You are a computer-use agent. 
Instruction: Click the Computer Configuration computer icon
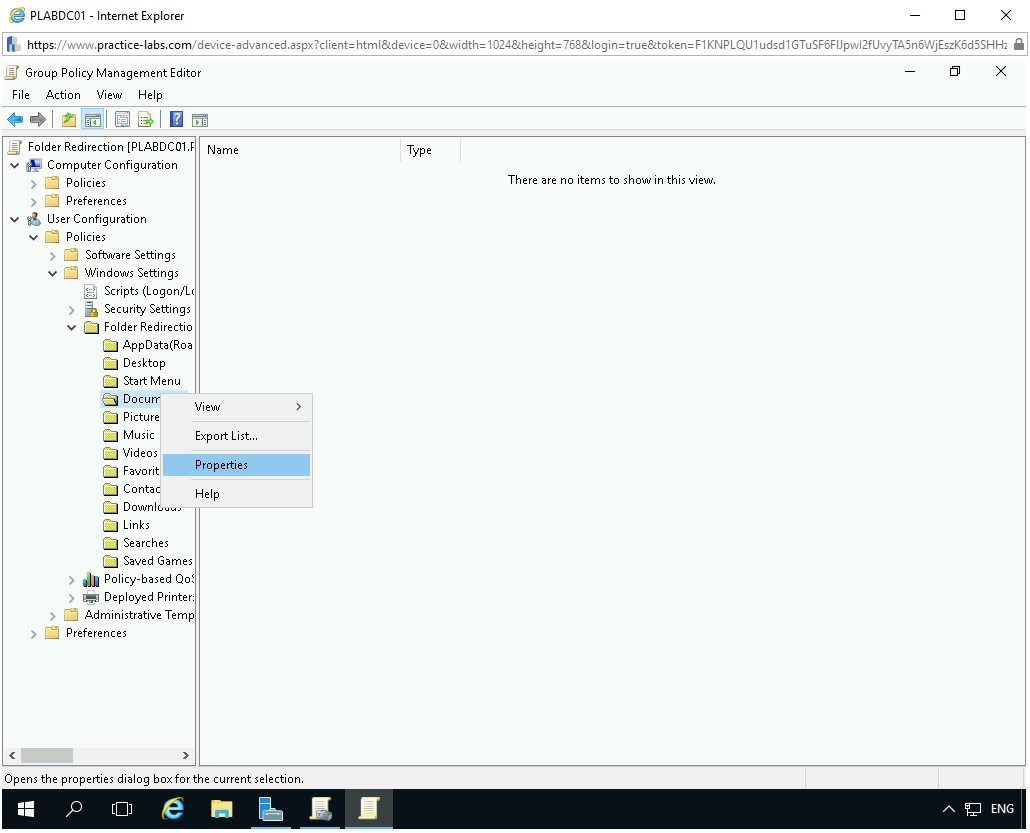[34, 165]
